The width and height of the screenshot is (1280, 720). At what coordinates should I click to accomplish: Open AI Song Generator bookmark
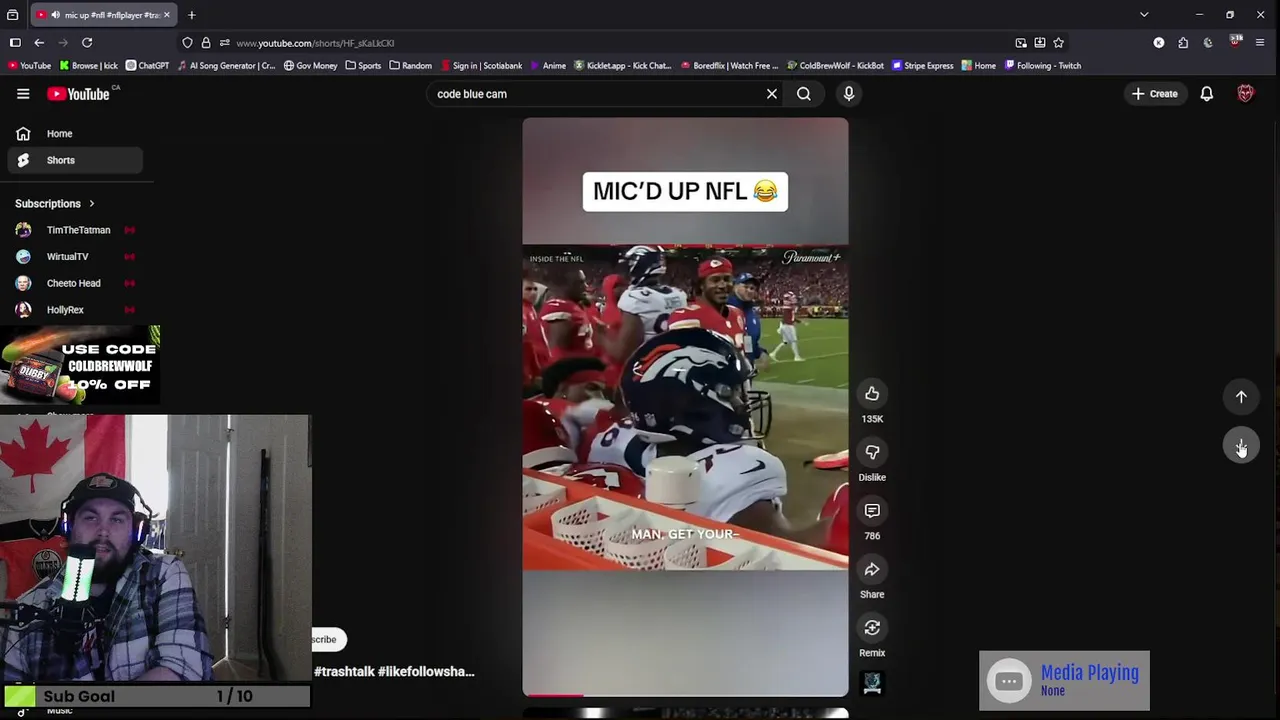(226, 66)
